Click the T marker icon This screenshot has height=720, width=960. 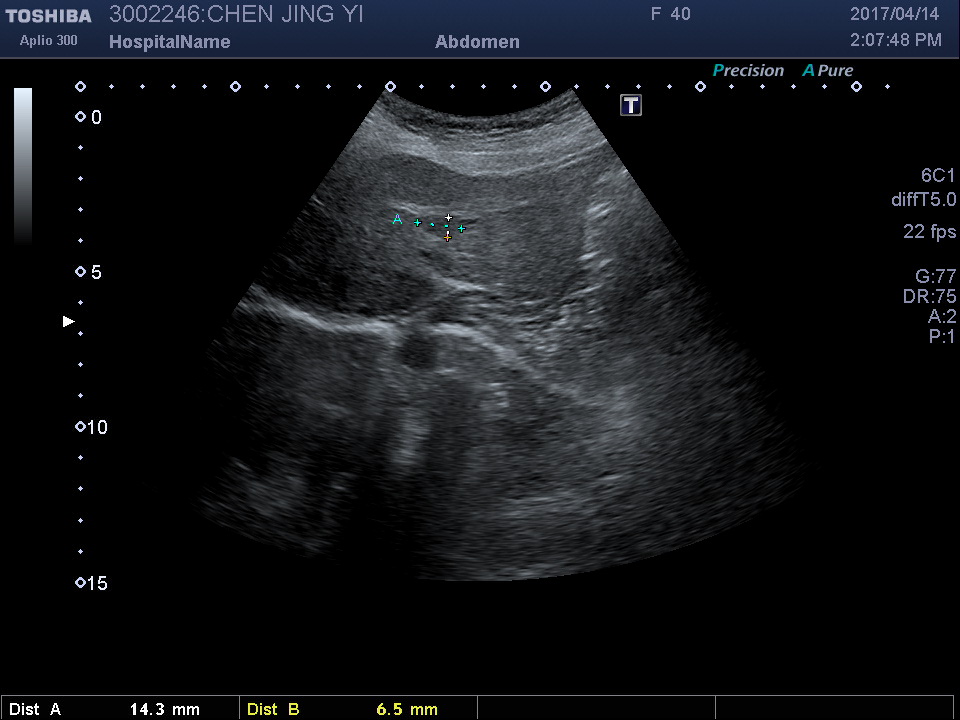(x=631, y=105)
